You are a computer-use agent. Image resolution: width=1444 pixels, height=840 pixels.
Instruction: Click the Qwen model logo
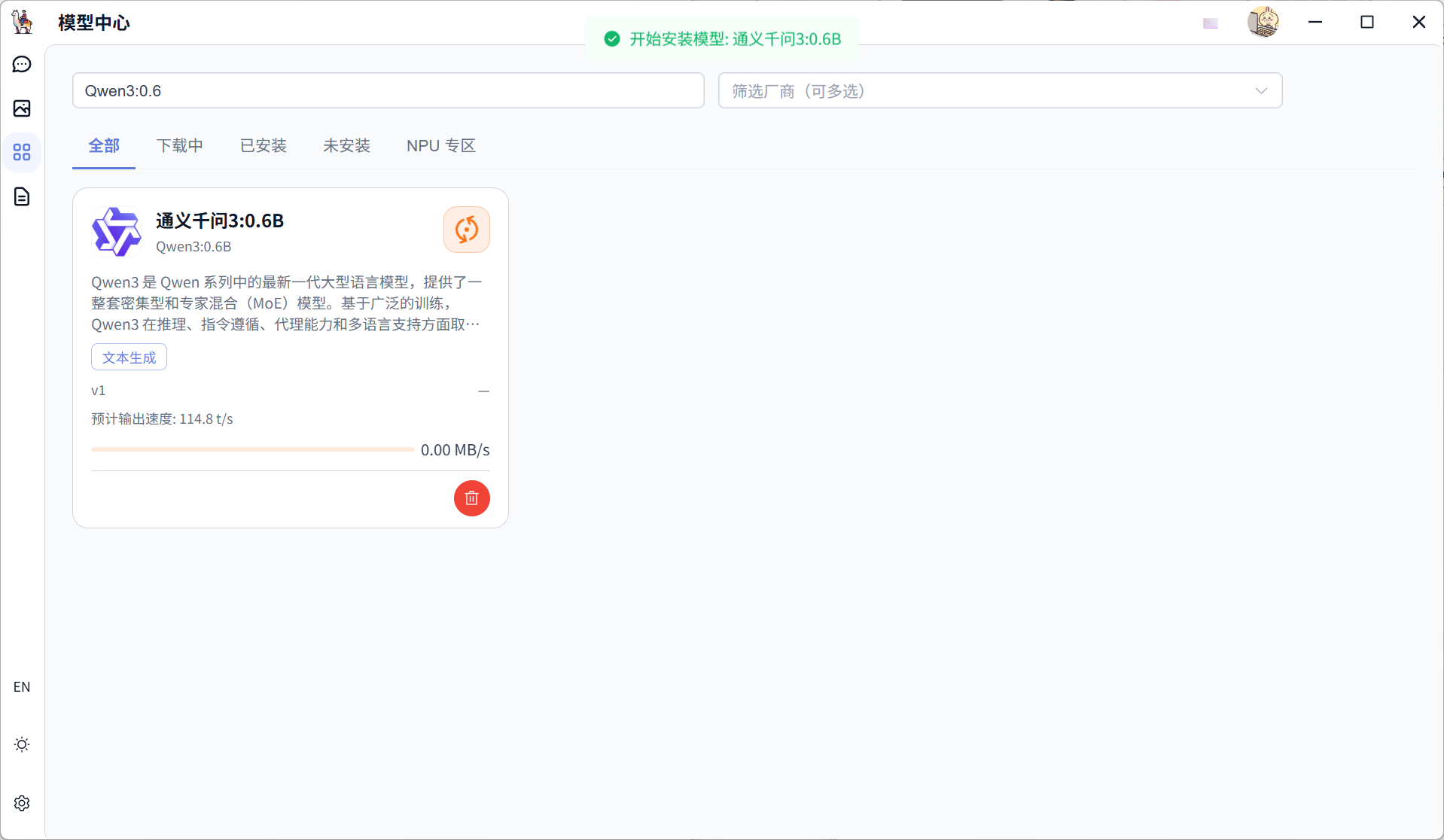(x=116, y=232)
